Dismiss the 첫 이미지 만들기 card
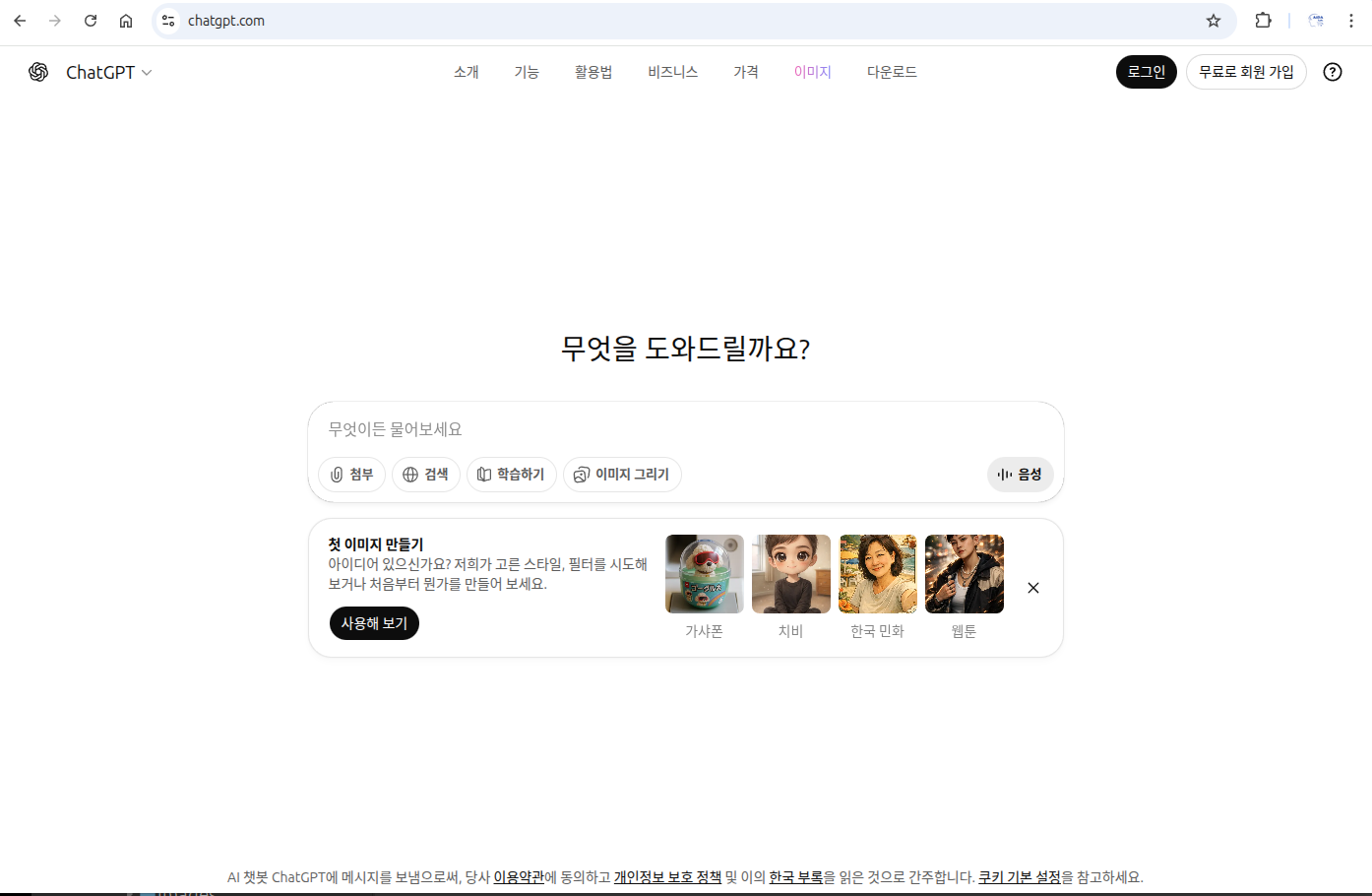 1032,588
